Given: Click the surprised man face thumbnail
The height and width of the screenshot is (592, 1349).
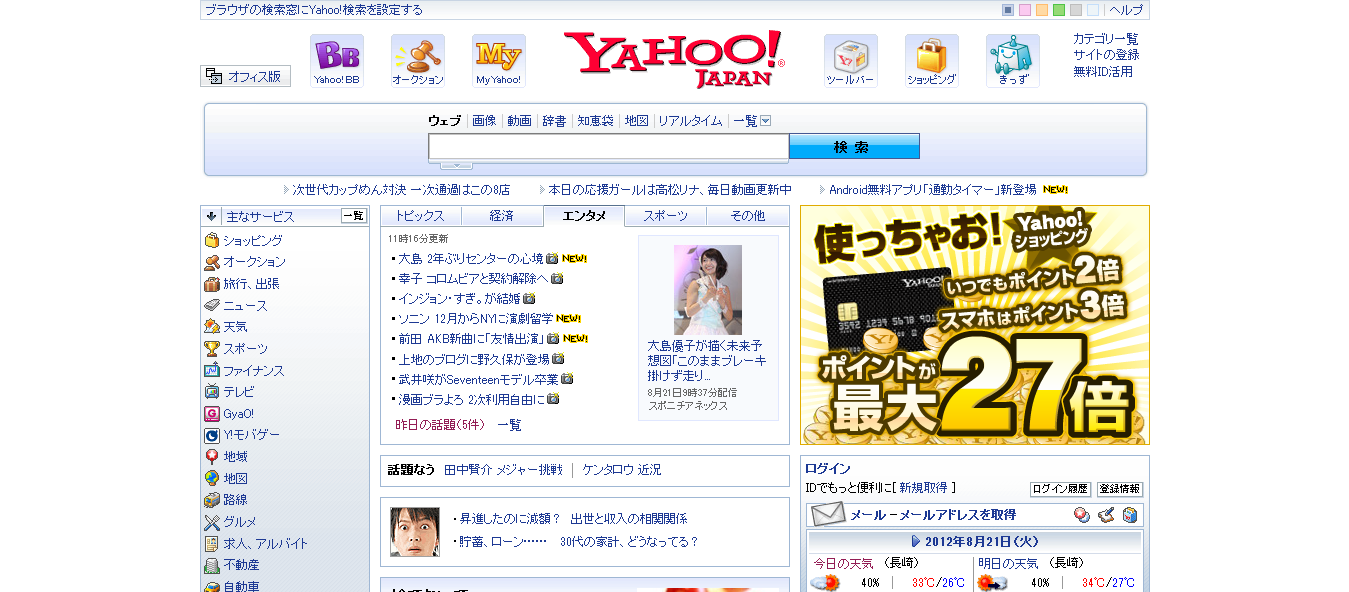Looking at the screenshot, I should pos(415,532).
